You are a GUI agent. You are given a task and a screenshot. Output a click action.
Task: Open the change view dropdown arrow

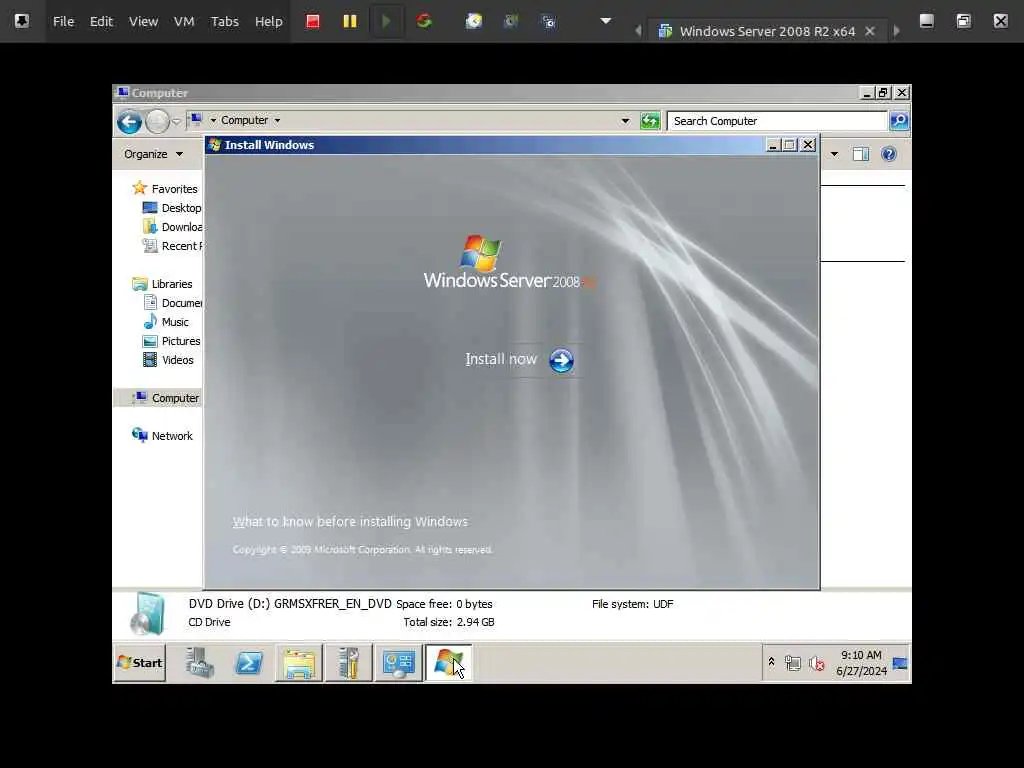[x=834, y=154]
